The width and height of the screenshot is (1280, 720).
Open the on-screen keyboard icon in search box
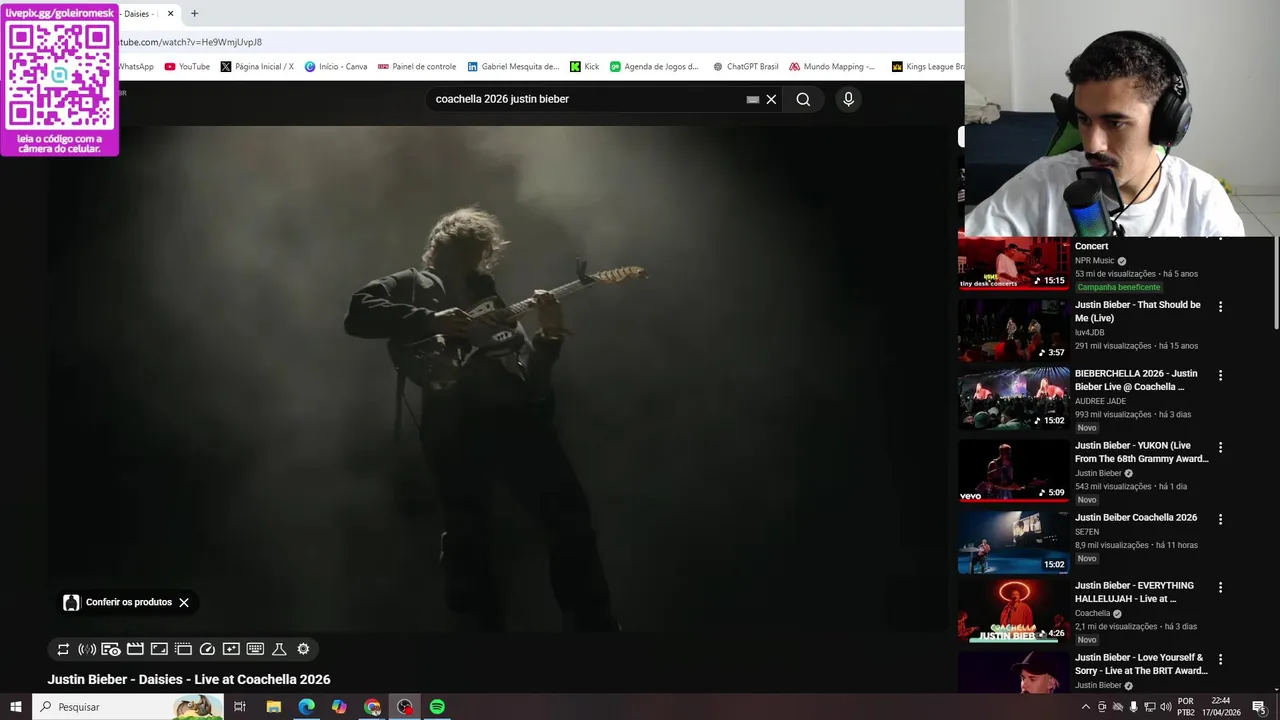753,99
